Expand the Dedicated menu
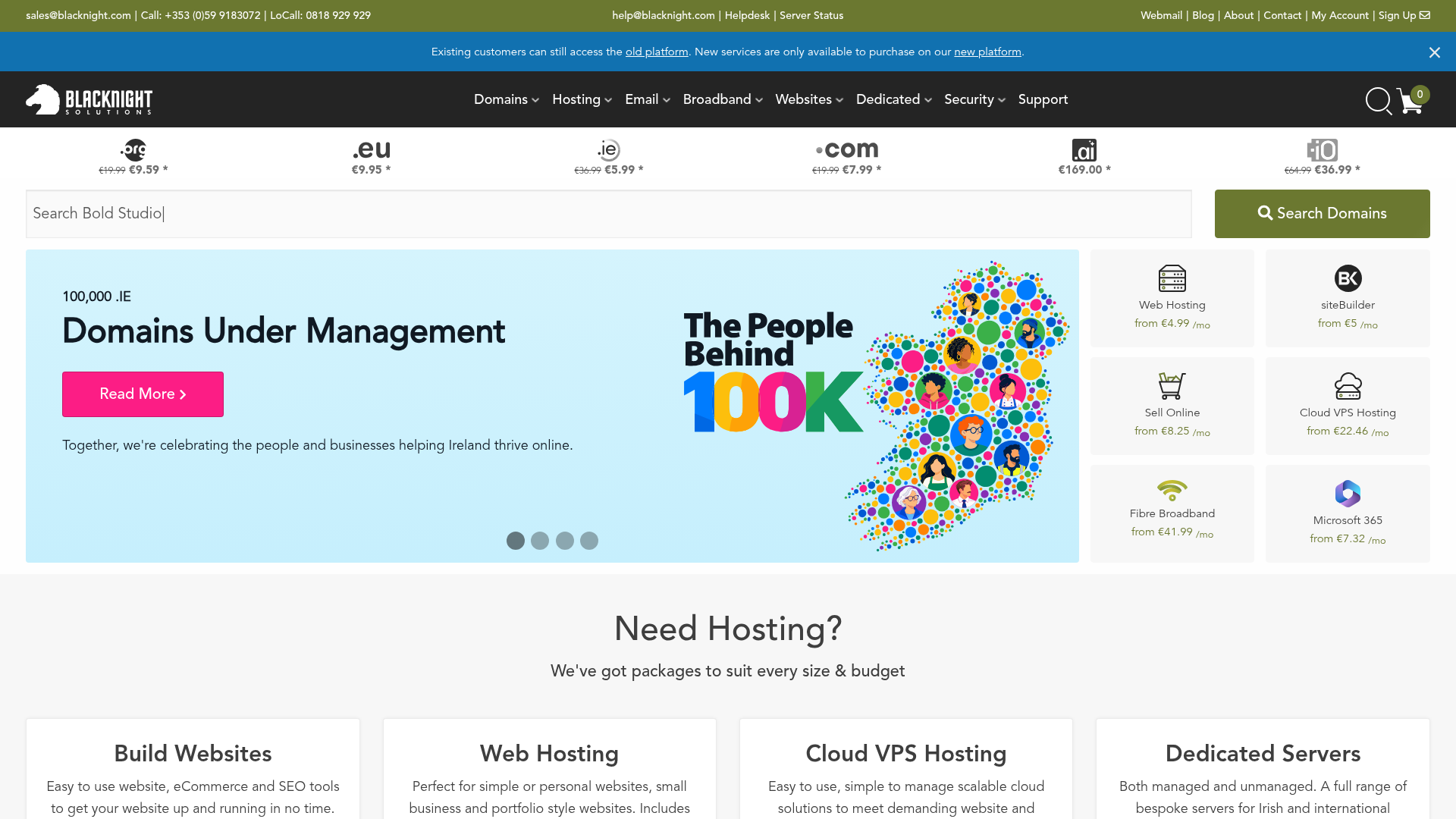Image resolution: width=1456 pixels, height=819 pixels. [894, 99]
